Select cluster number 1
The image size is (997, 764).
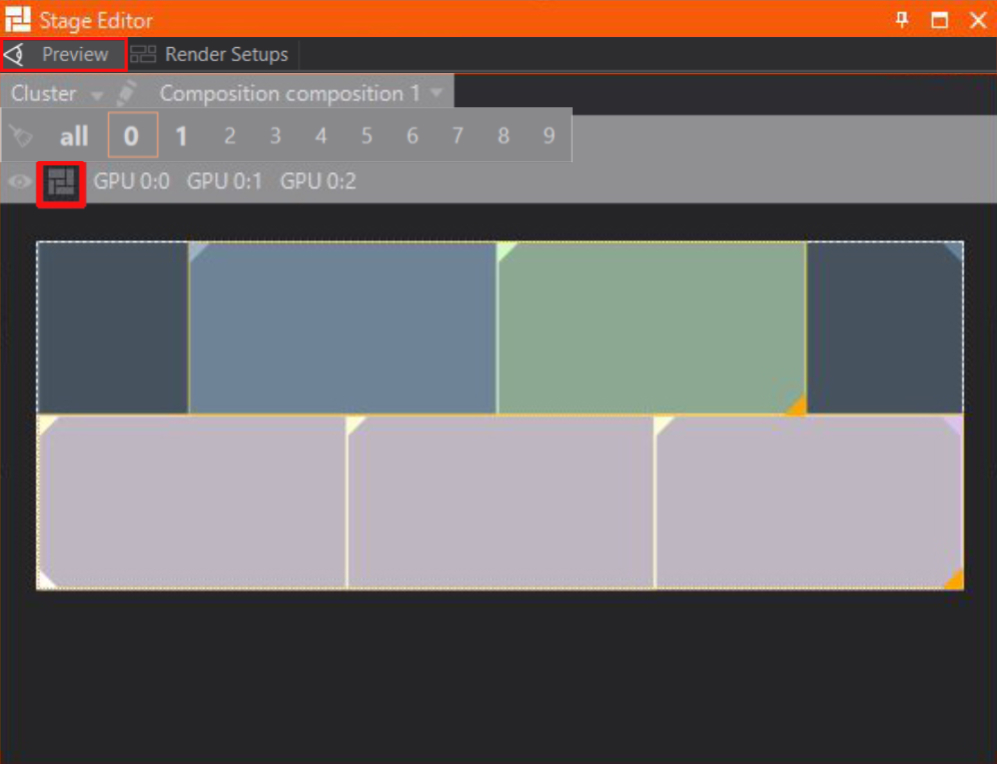(181, 136)
